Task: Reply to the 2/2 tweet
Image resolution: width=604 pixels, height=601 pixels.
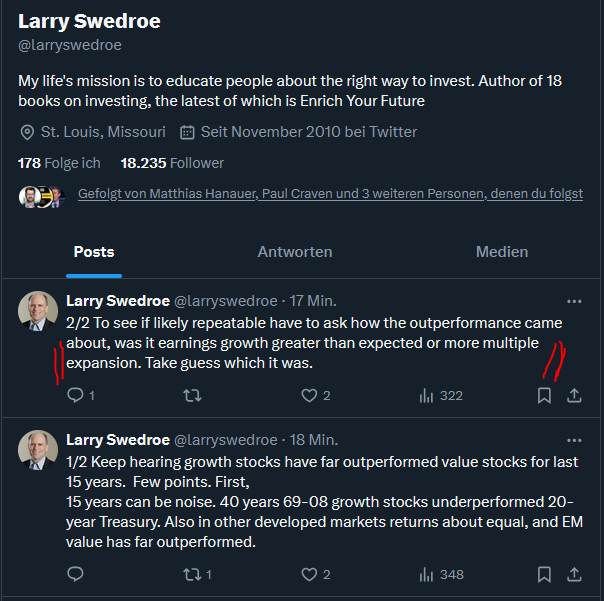Action: (x=75, y=395)
